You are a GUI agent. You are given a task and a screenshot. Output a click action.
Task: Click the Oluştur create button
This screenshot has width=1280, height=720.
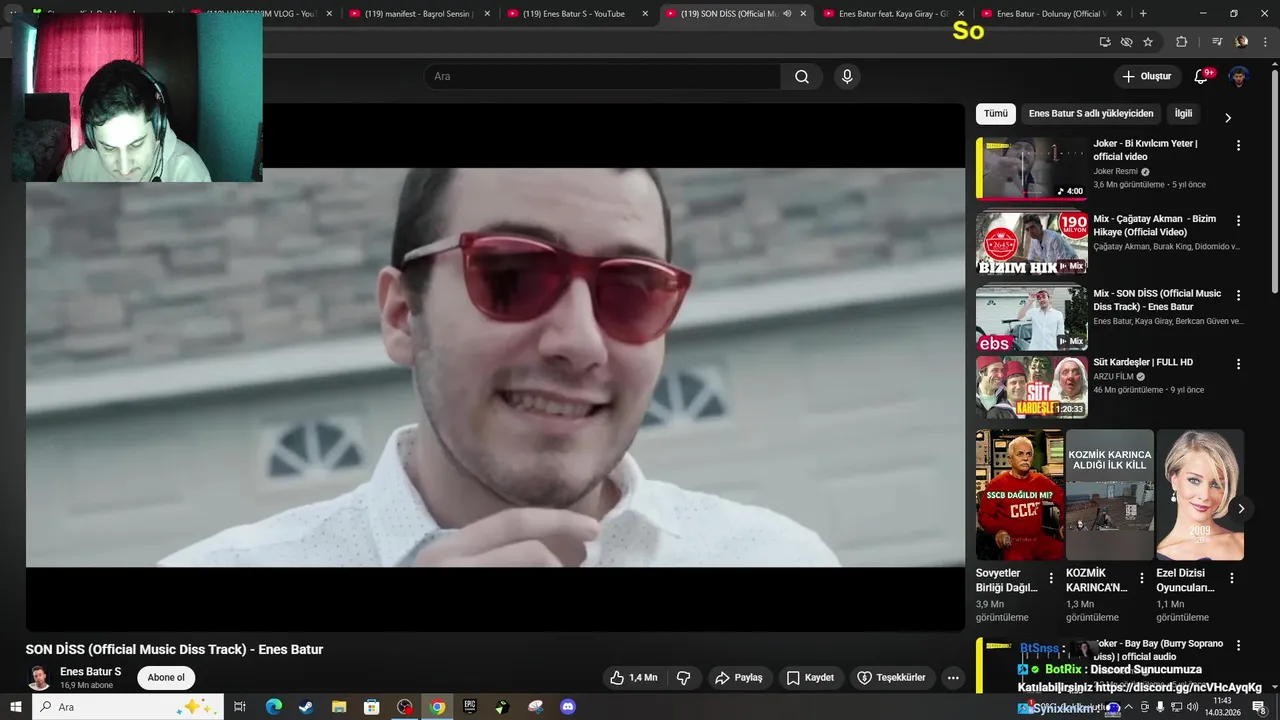click(x=1146, y=77)
